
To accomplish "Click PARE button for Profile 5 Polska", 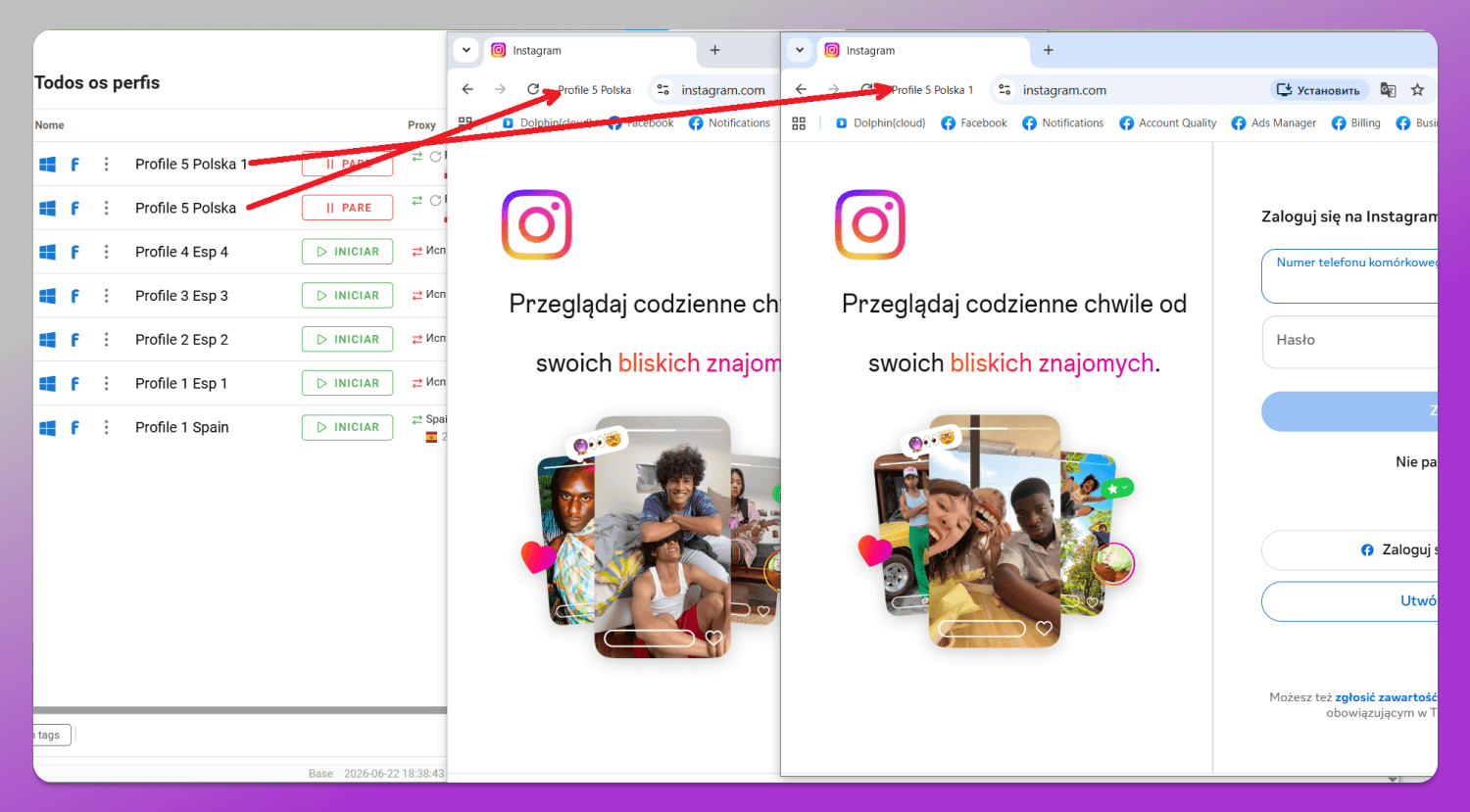I will point(347,208).
